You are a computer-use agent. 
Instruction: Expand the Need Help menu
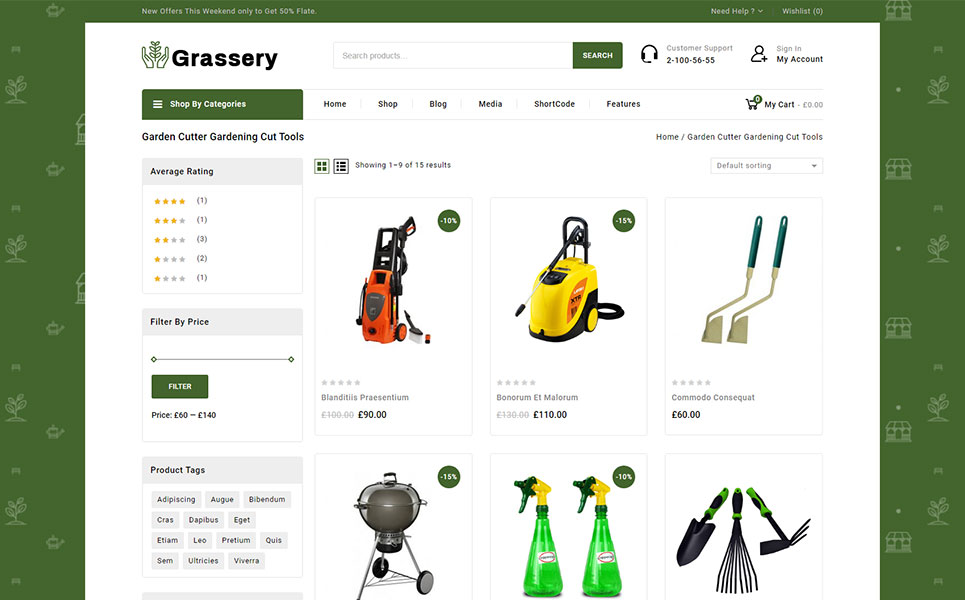[736, 11]
